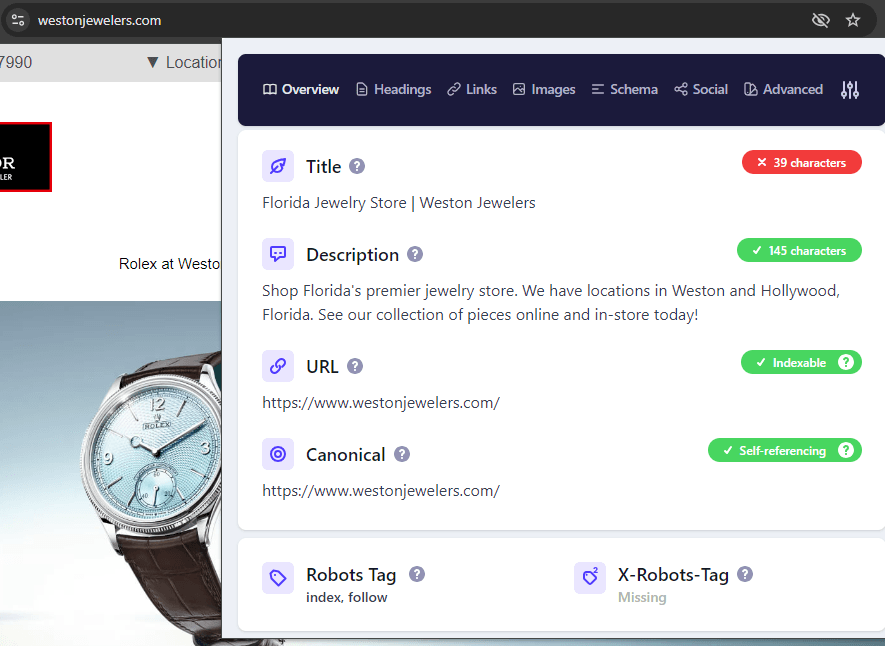Click the help icon on the Self-referencing badge

[x=846, y=450]
